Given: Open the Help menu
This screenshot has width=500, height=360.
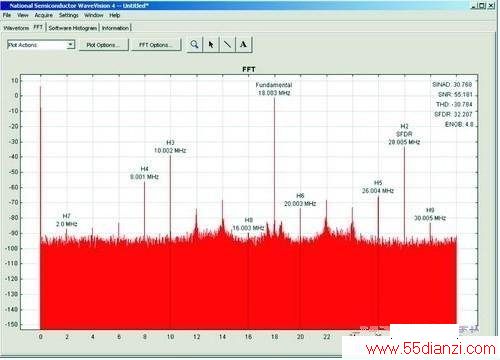Looking at the screenshot, I should [x=115, y=15].
